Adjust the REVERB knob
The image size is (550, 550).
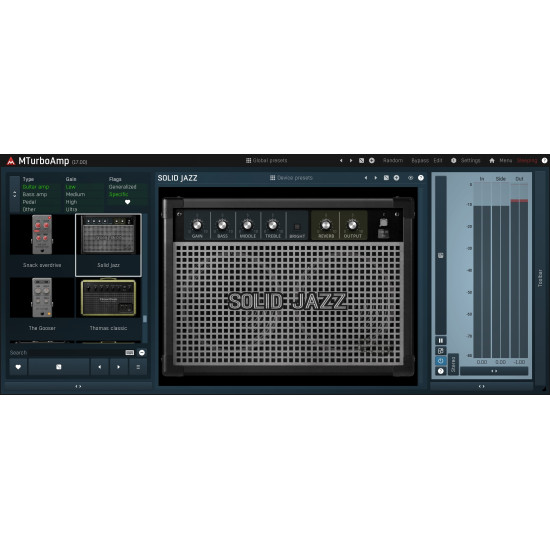coord(326,225)
